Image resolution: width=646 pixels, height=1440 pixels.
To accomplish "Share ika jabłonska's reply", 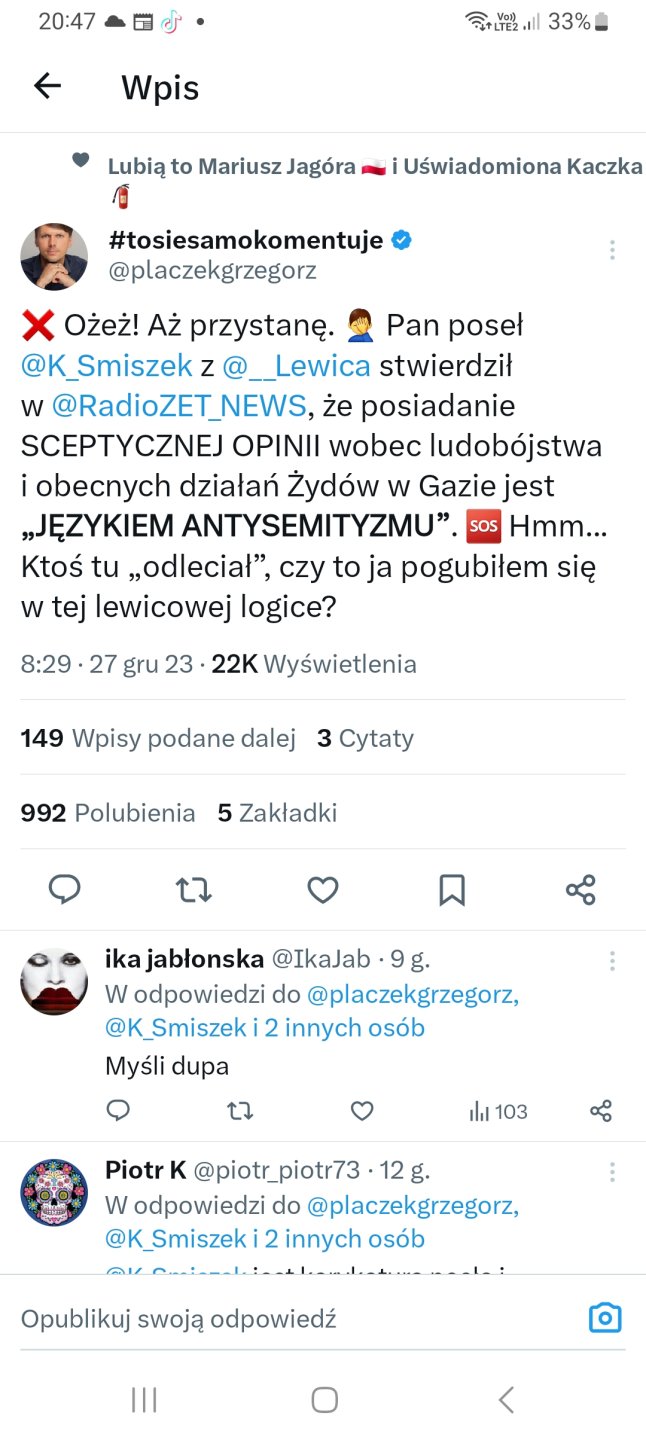I will [601, 1111].
